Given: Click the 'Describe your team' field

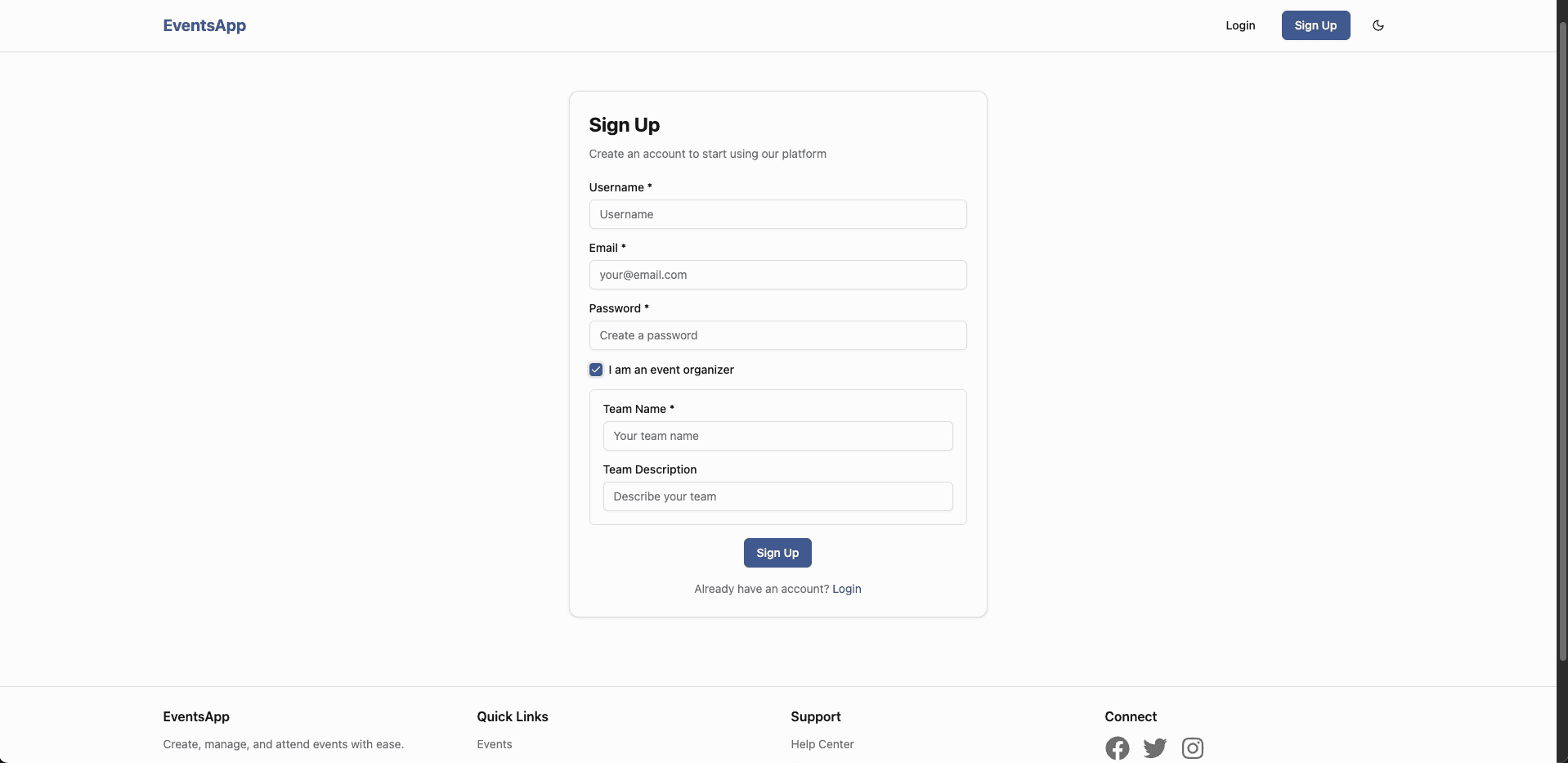Looking at the screenshot, I should tap(777, 496).
